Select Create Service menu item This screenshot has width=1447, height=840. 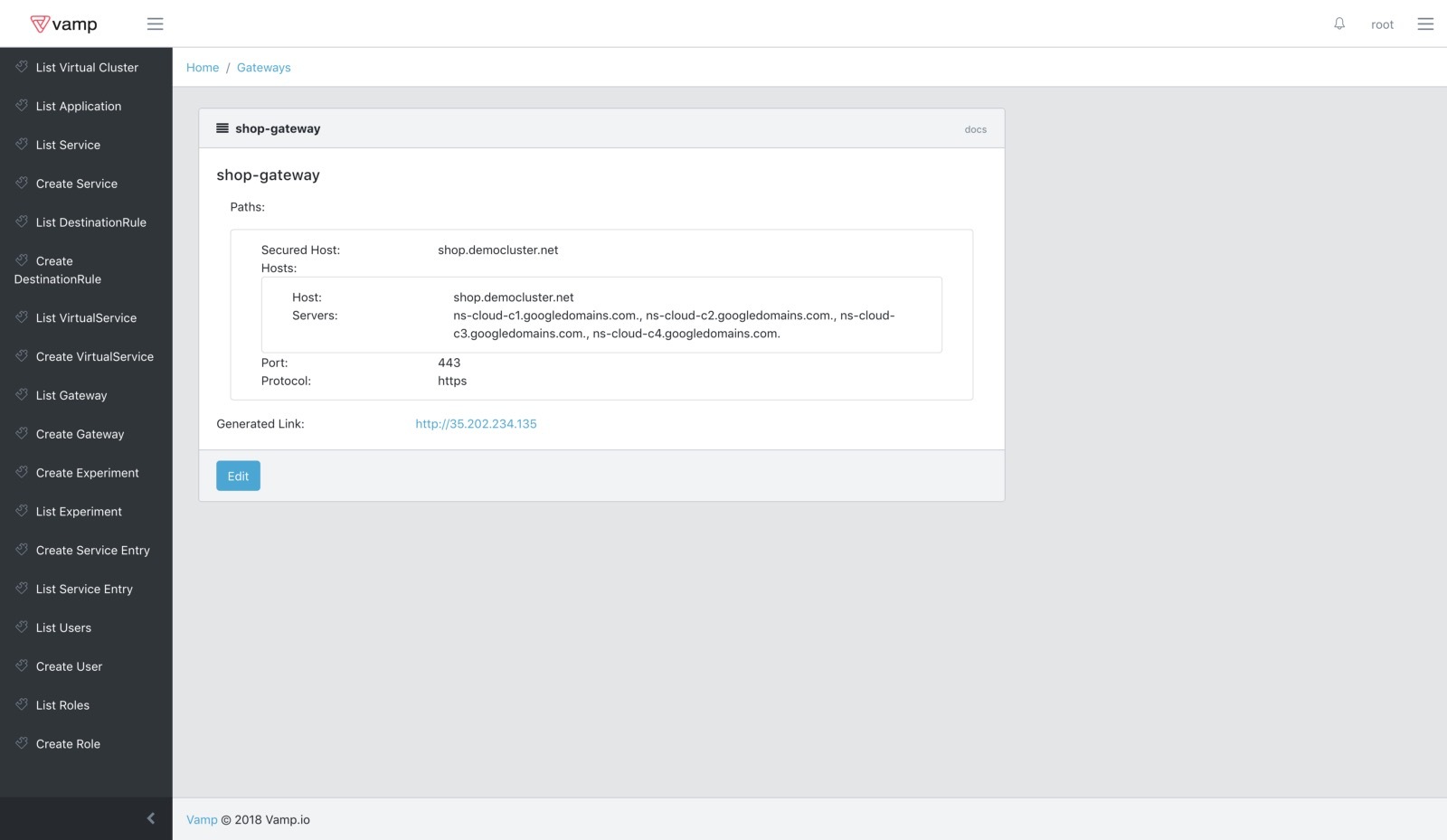[86, 184]
